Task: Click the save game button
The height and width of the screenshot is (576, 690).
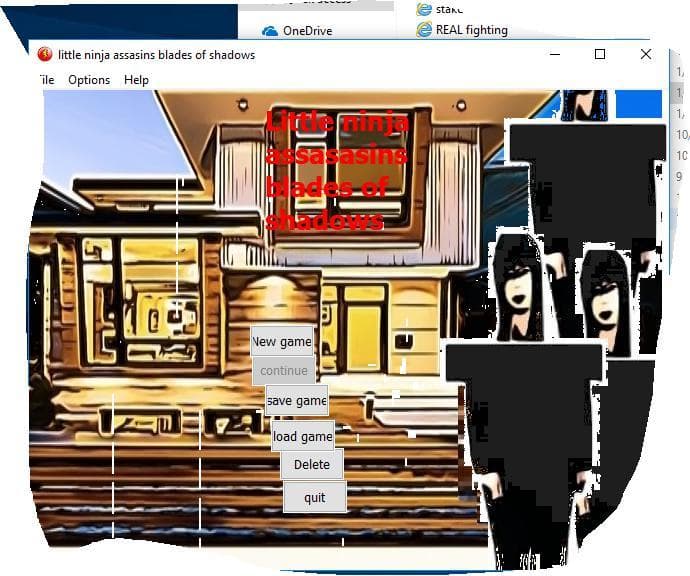Action: 297,400
